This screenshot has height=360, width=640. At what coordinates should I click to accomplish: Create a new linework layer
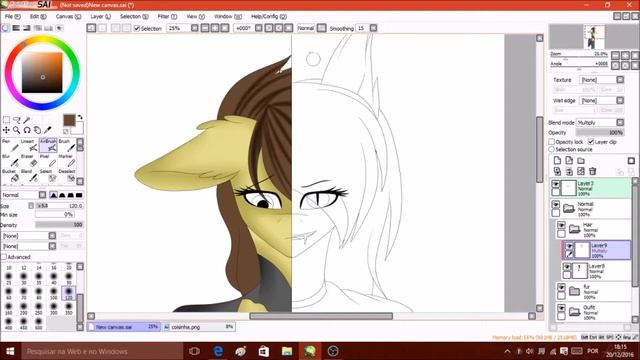tap(569, 160)
